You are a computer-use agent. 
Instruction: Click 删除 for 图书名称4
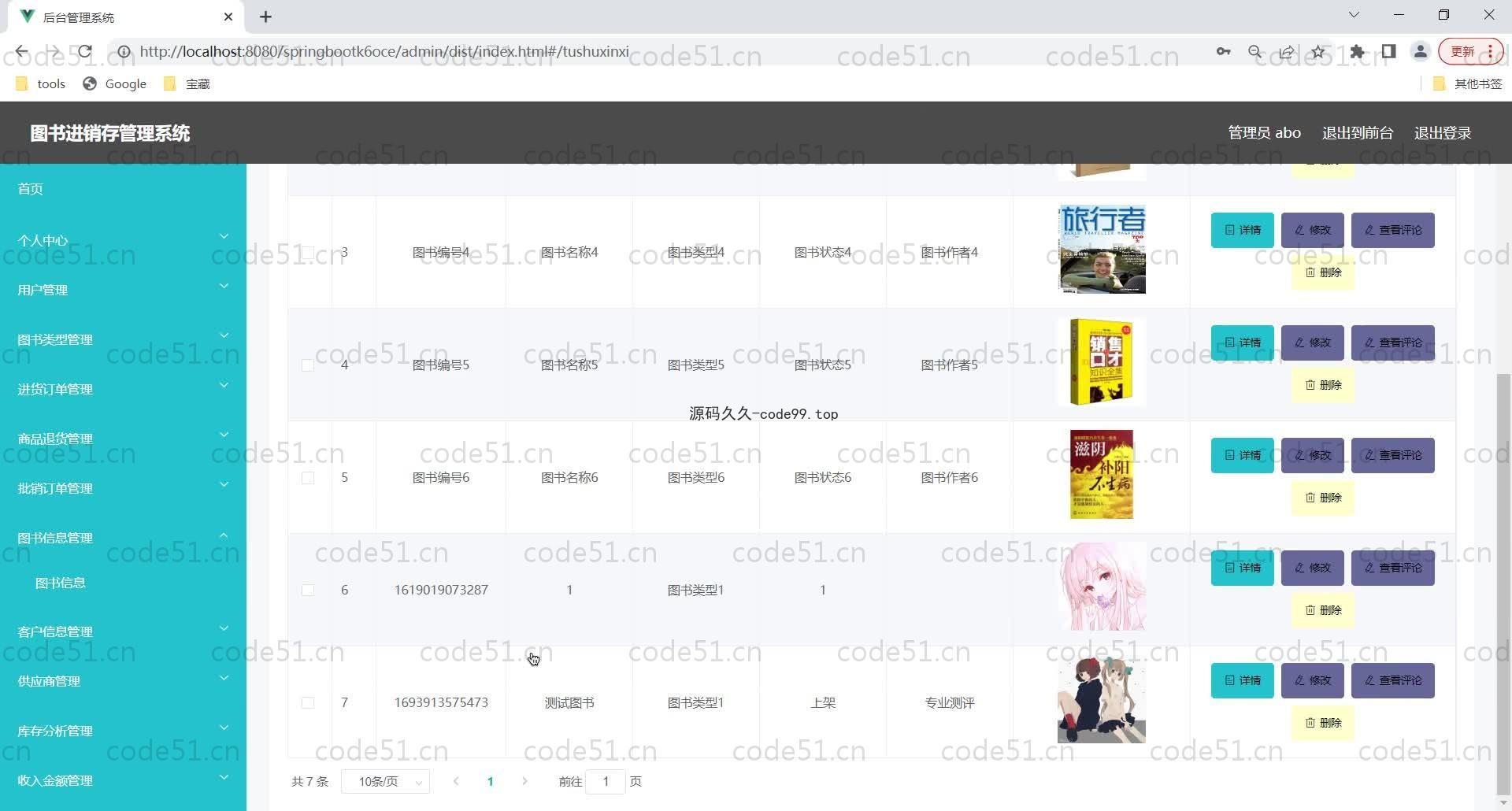[x=1322, y=272]
